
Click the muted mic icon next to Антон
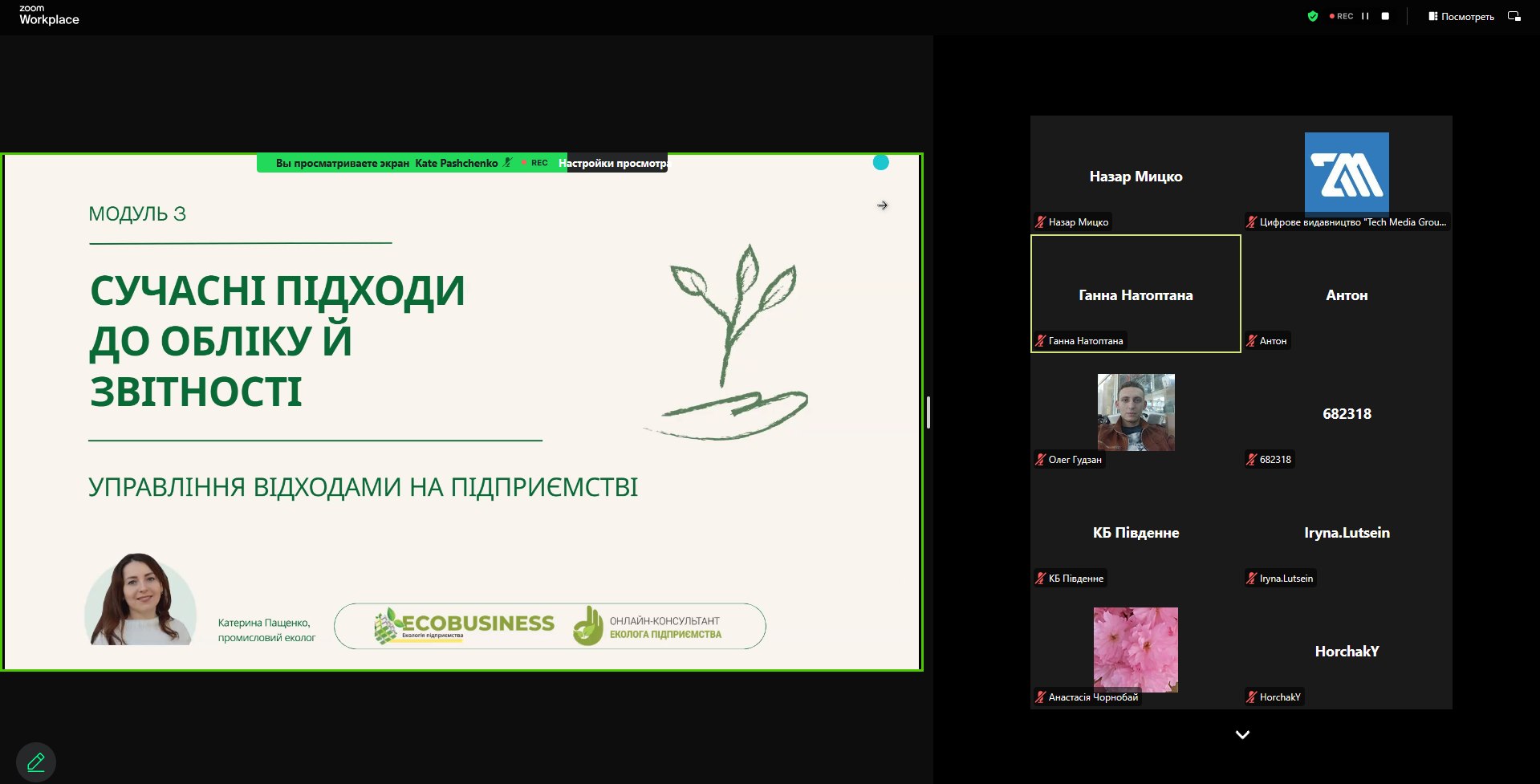[1252, 341]
